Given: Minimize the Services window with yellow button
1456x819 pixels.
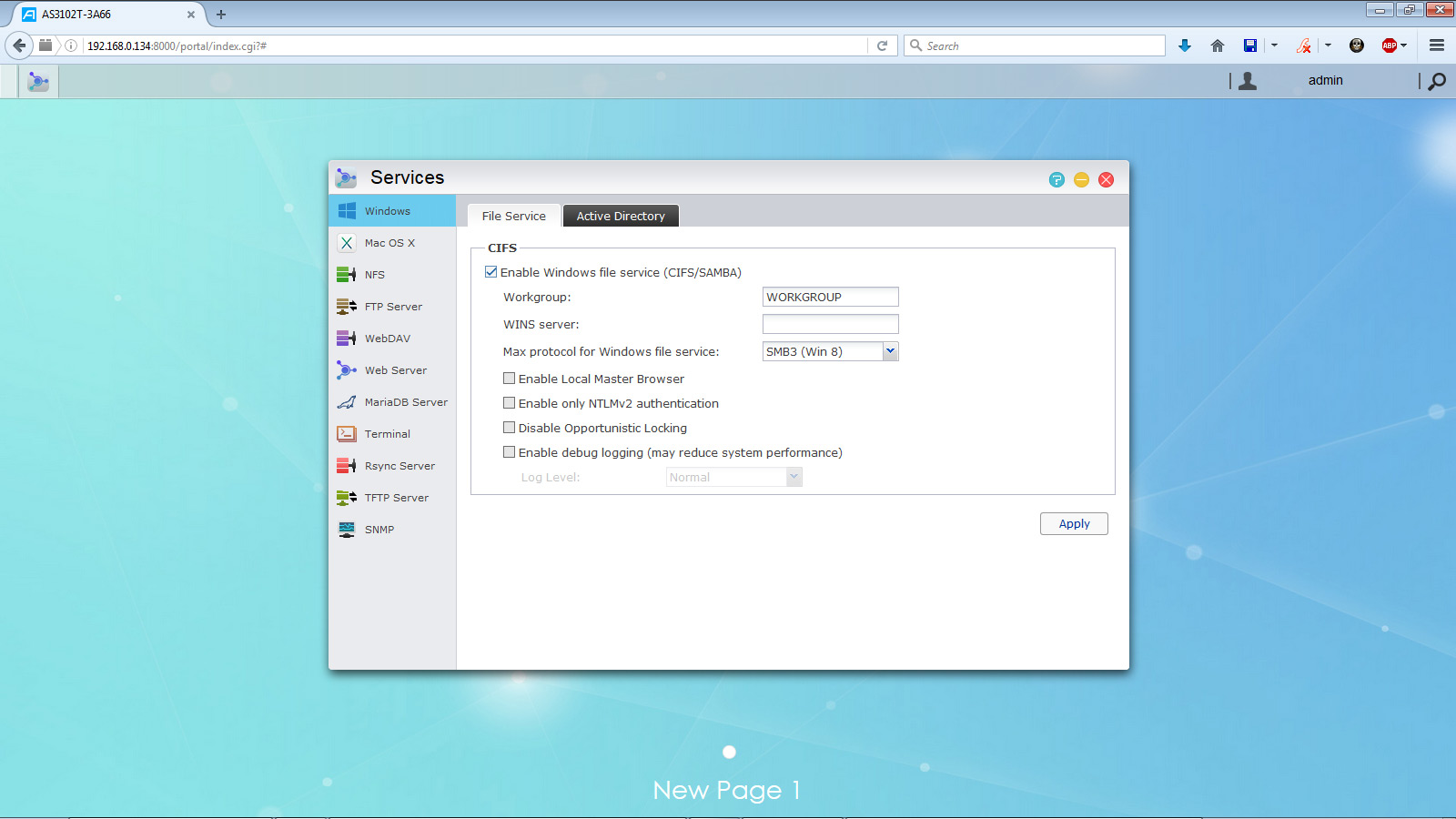Looking at the screenshot, I should pos(1081,179).
